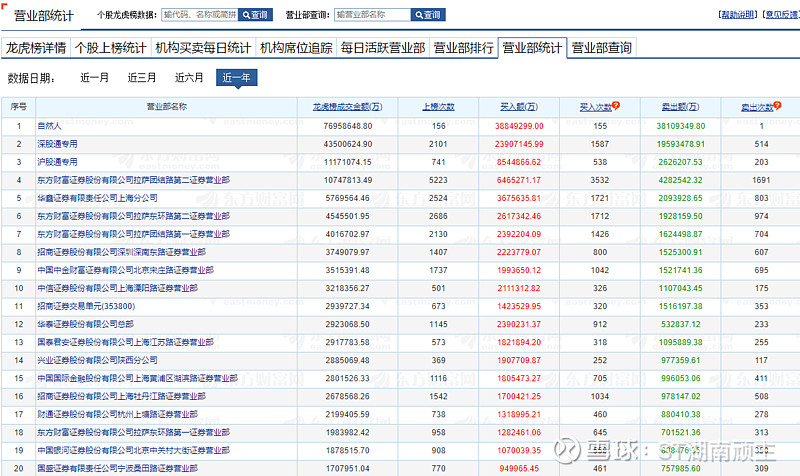The image size is (800, 476).
Task: Switch to the 个股上榜统计 tab
Action: [x=111, y=48]
